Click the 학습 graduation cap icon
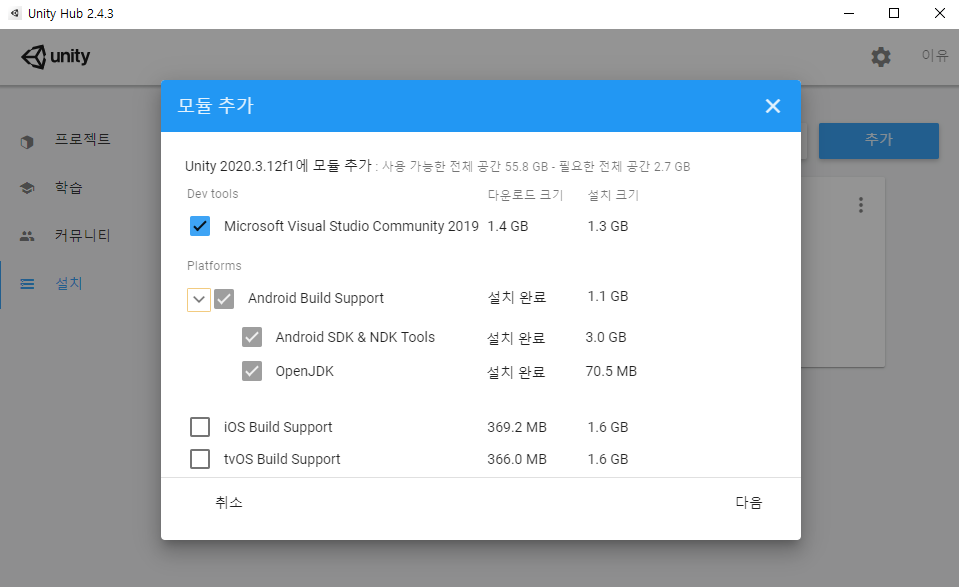 tap(27, 188)
